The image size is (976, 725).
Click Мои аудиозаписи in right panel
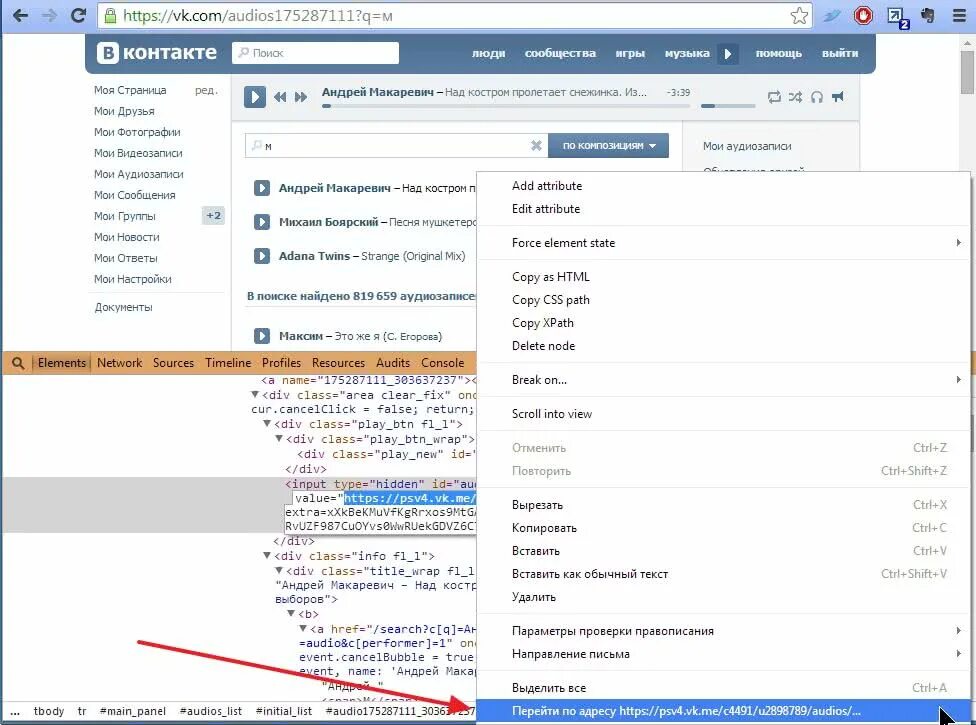747,146
